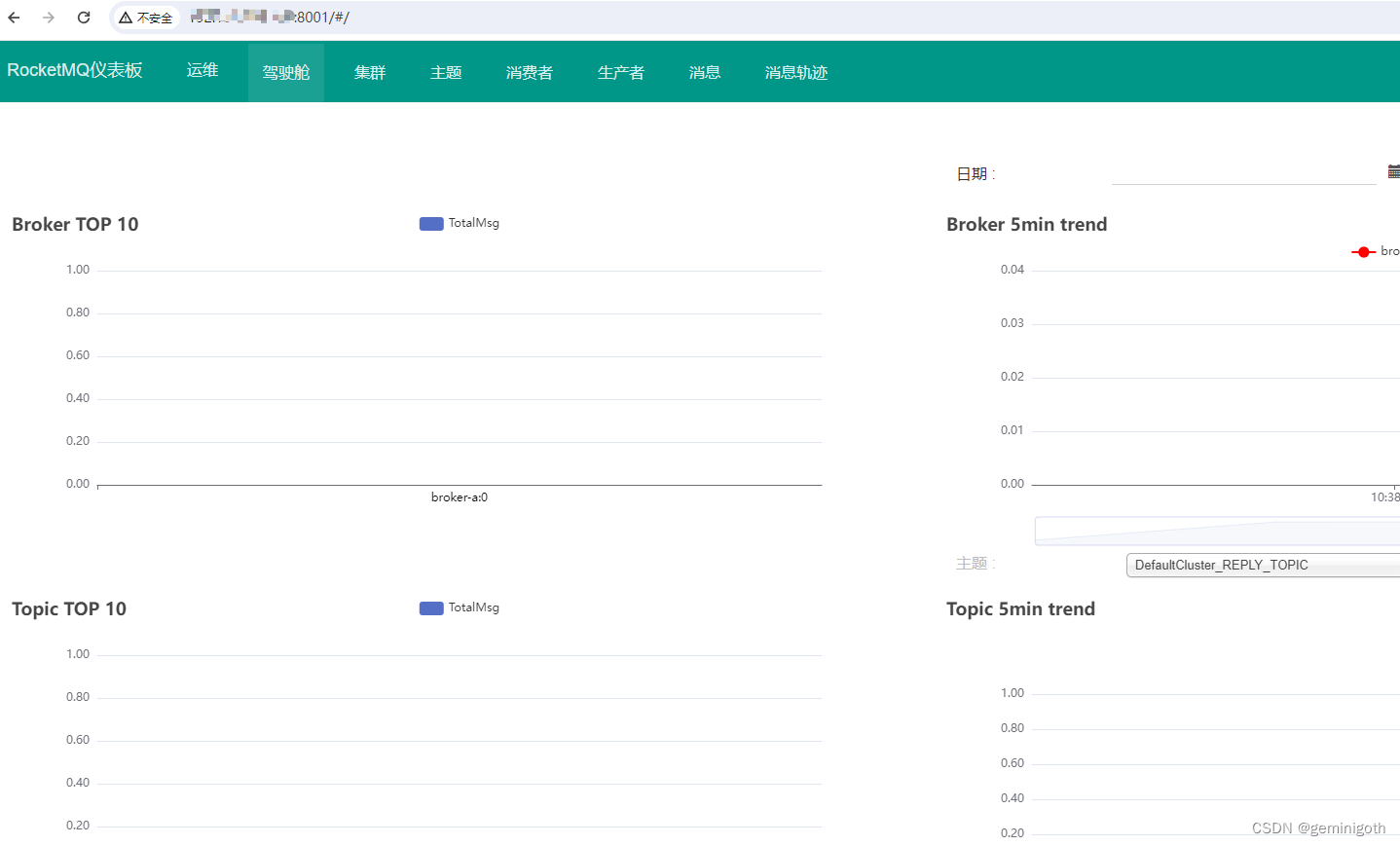Toggle TotalMsg legend in Topic TOP 10
The height and width of the screenshot is (846, 1400).
click(x=460, y=607)
